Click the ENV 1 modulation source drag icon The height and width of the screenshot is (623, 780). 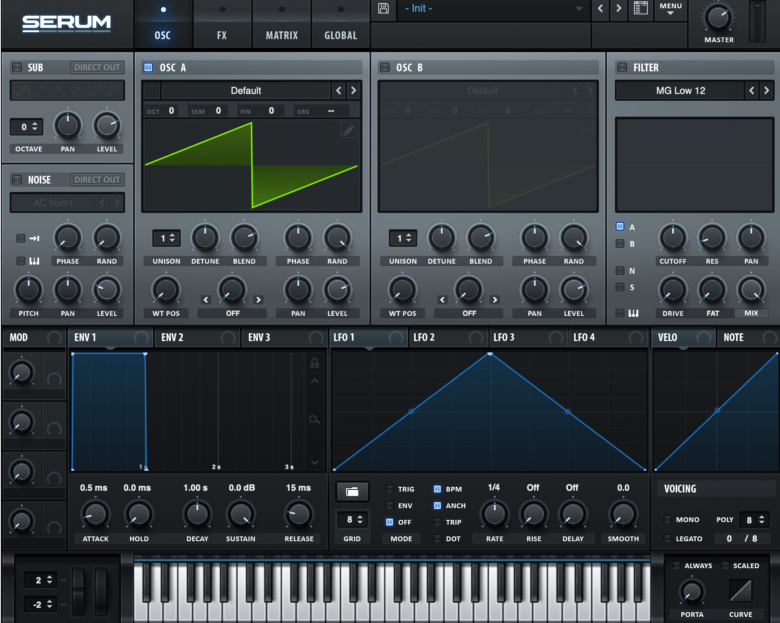[141, 338]
